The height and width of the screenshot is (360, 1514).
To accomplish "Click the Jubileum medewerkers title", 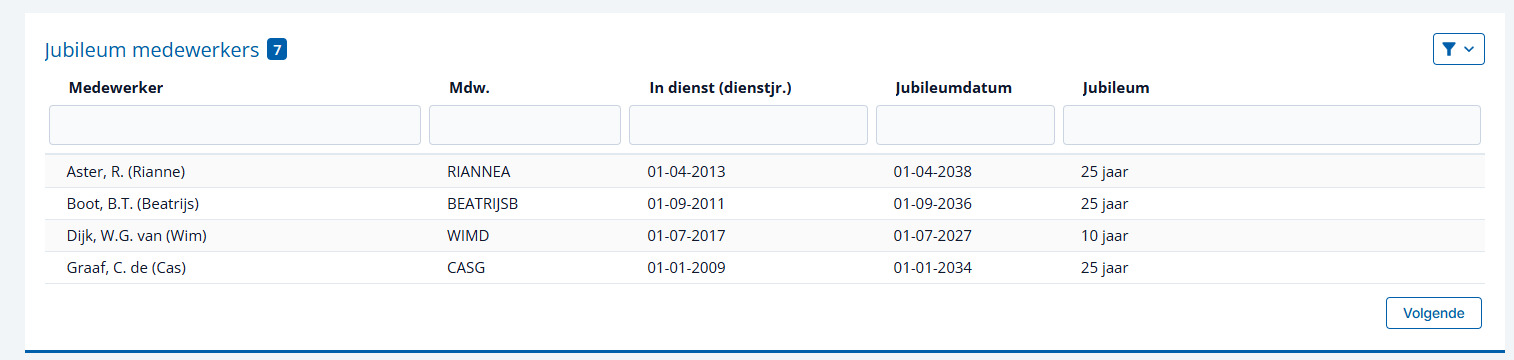I will (152, 50).
